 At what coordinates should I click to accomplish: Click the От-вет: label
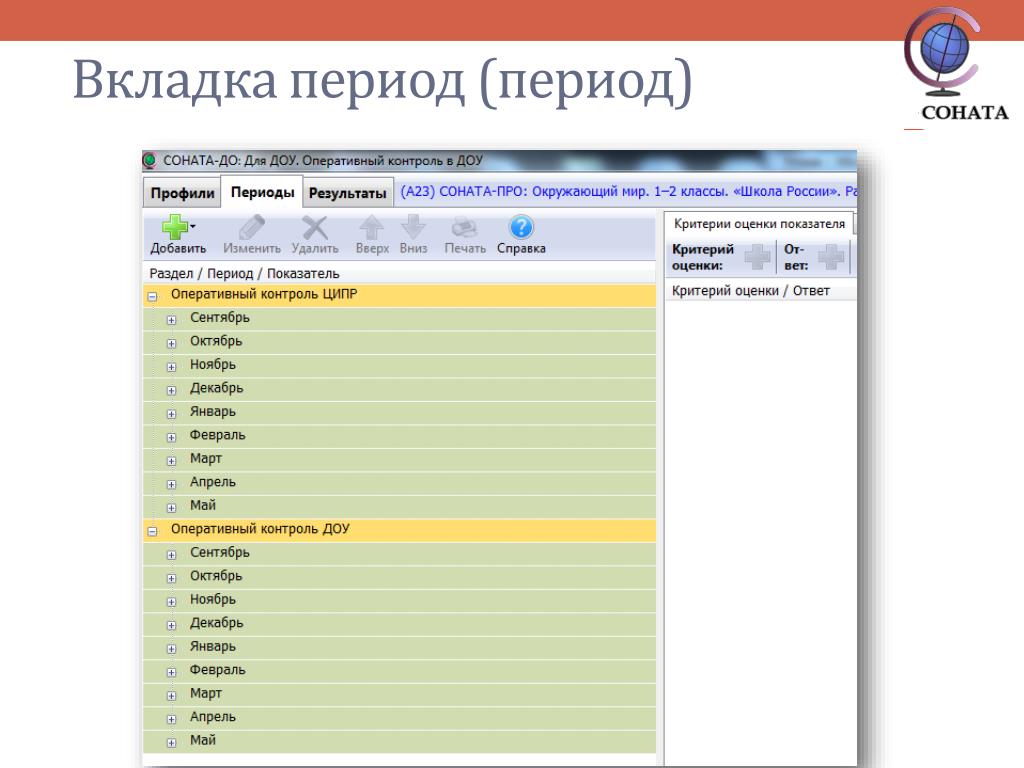pos(795,257)
